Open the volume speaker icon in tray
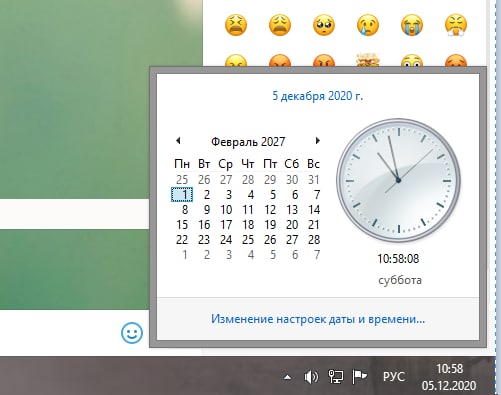 (x=311, y=377)
